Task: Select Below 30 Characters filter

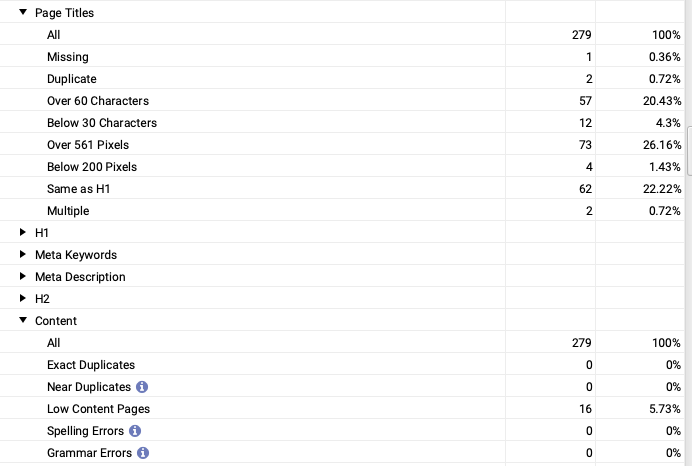Action: (342, 122)
